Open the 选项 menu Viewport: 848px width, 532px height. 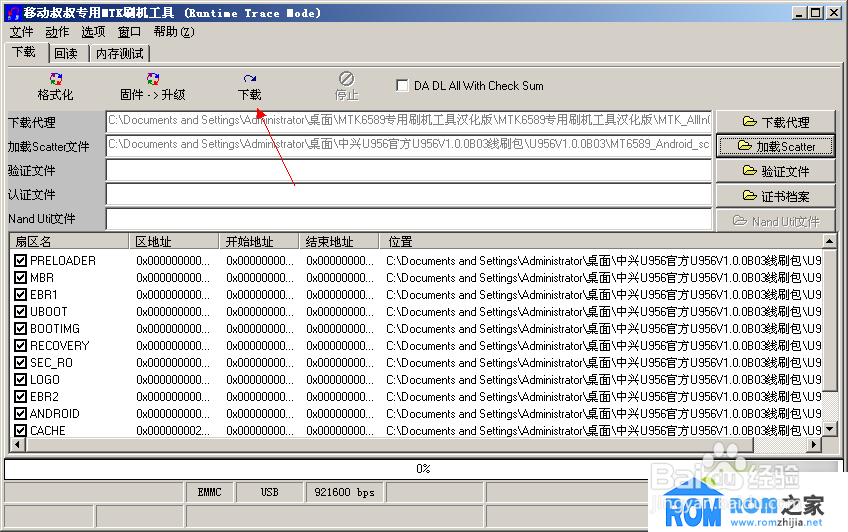point(93,32)
